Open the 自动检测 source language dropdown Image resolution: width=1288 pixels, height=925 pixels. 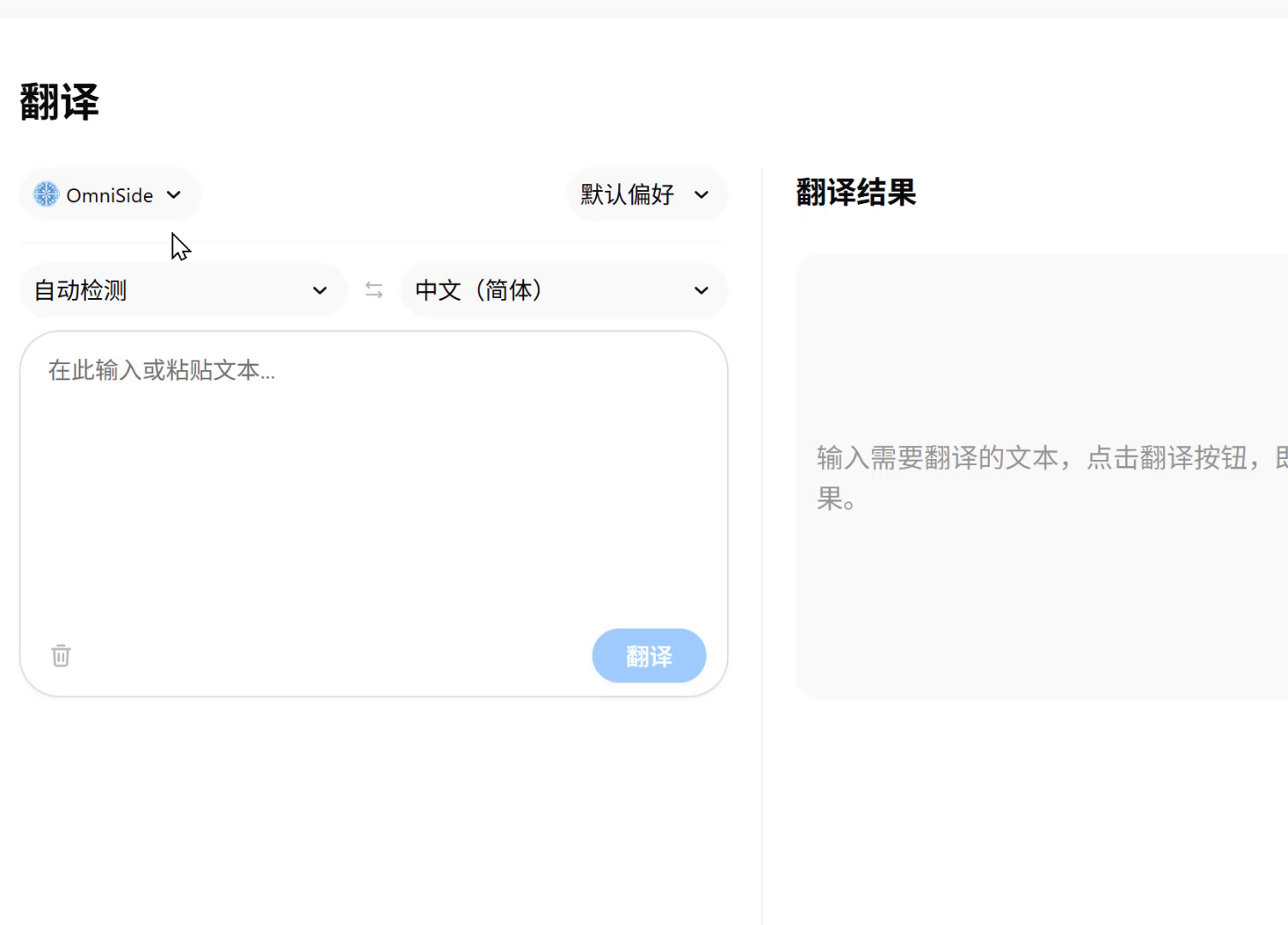coord(182,291)
